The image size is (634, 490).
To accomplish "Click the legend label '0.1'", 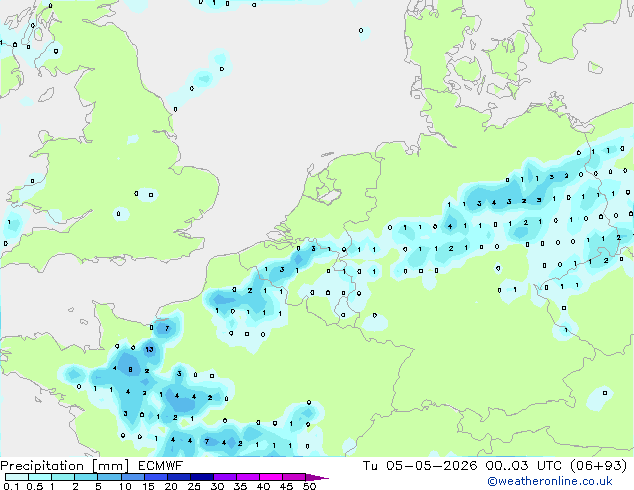I will pos(11,486).
